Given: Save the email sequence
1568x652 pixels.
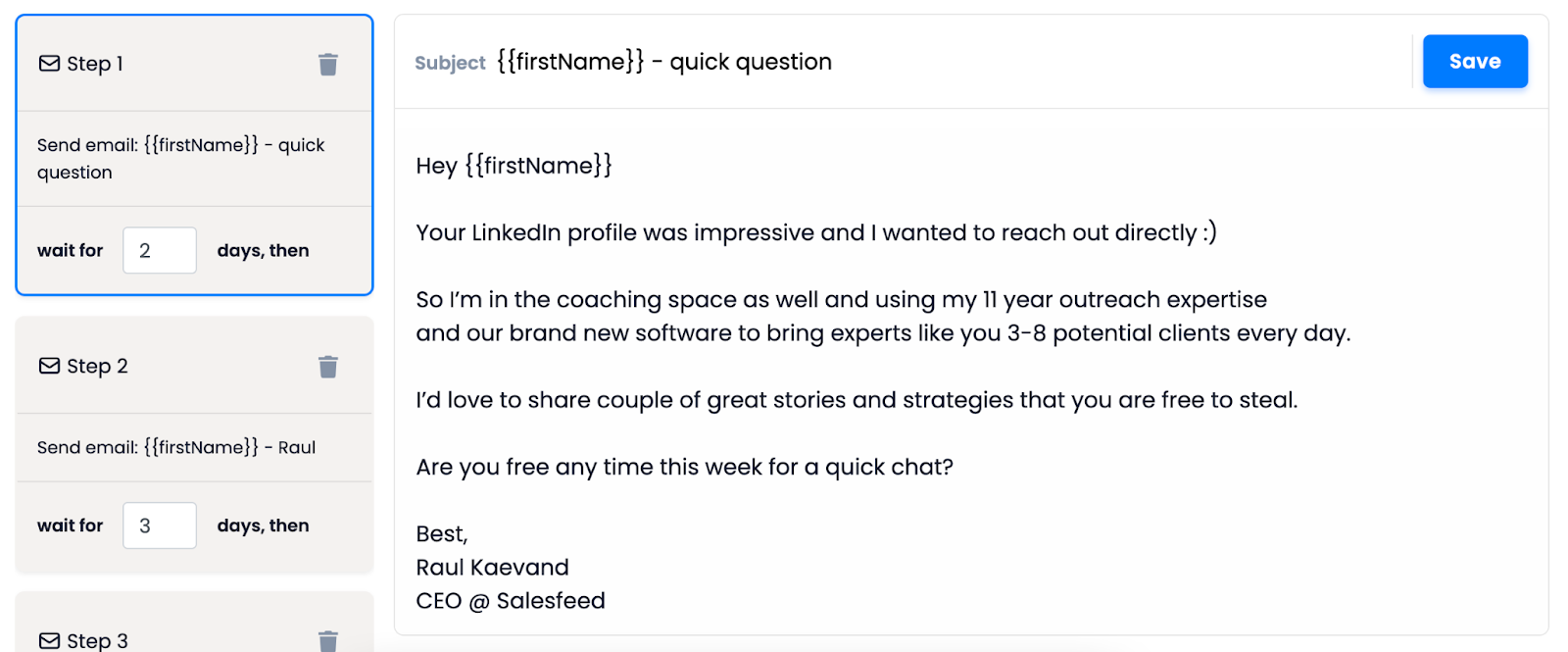Looking at the screenshot, I should [x=1474, y=61].
